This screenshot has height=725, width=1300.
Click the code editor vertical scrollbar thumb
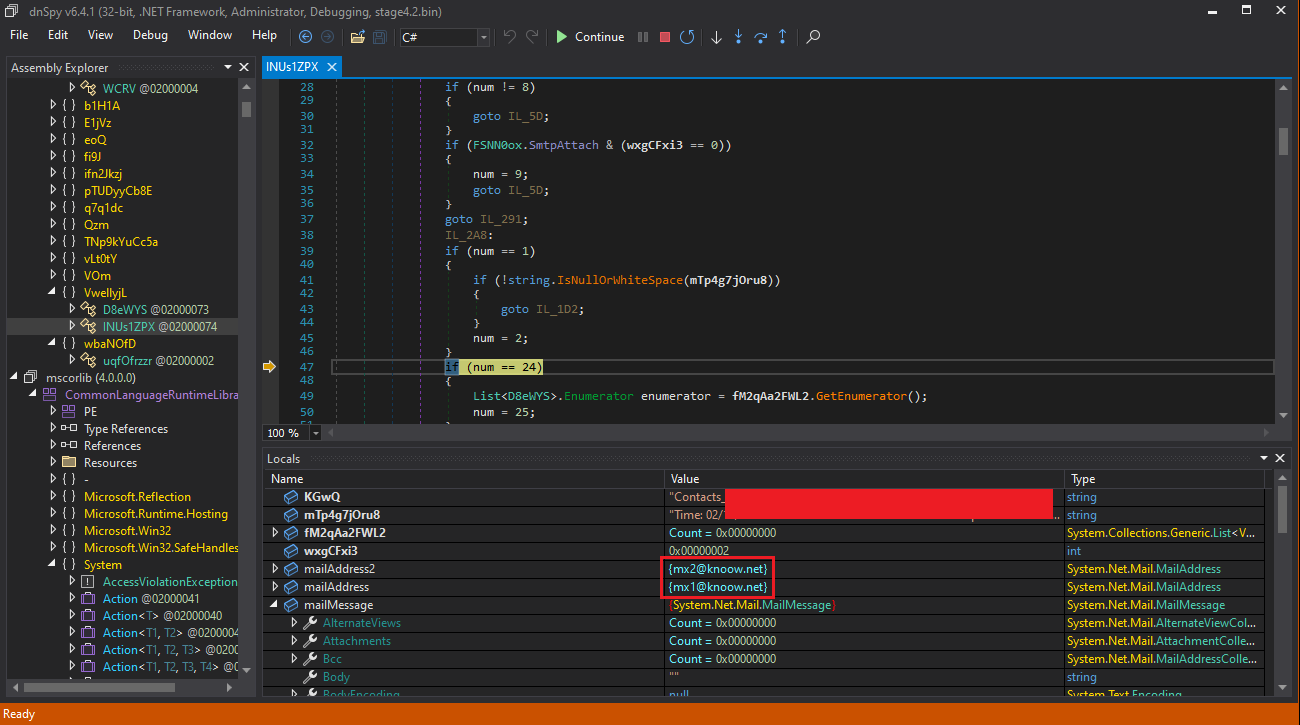point(1283,141)
